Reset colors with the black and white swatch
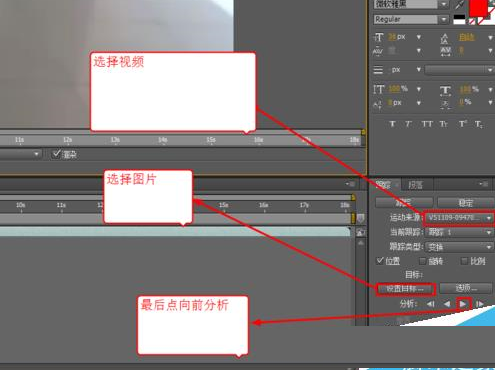 pos(459,19)
